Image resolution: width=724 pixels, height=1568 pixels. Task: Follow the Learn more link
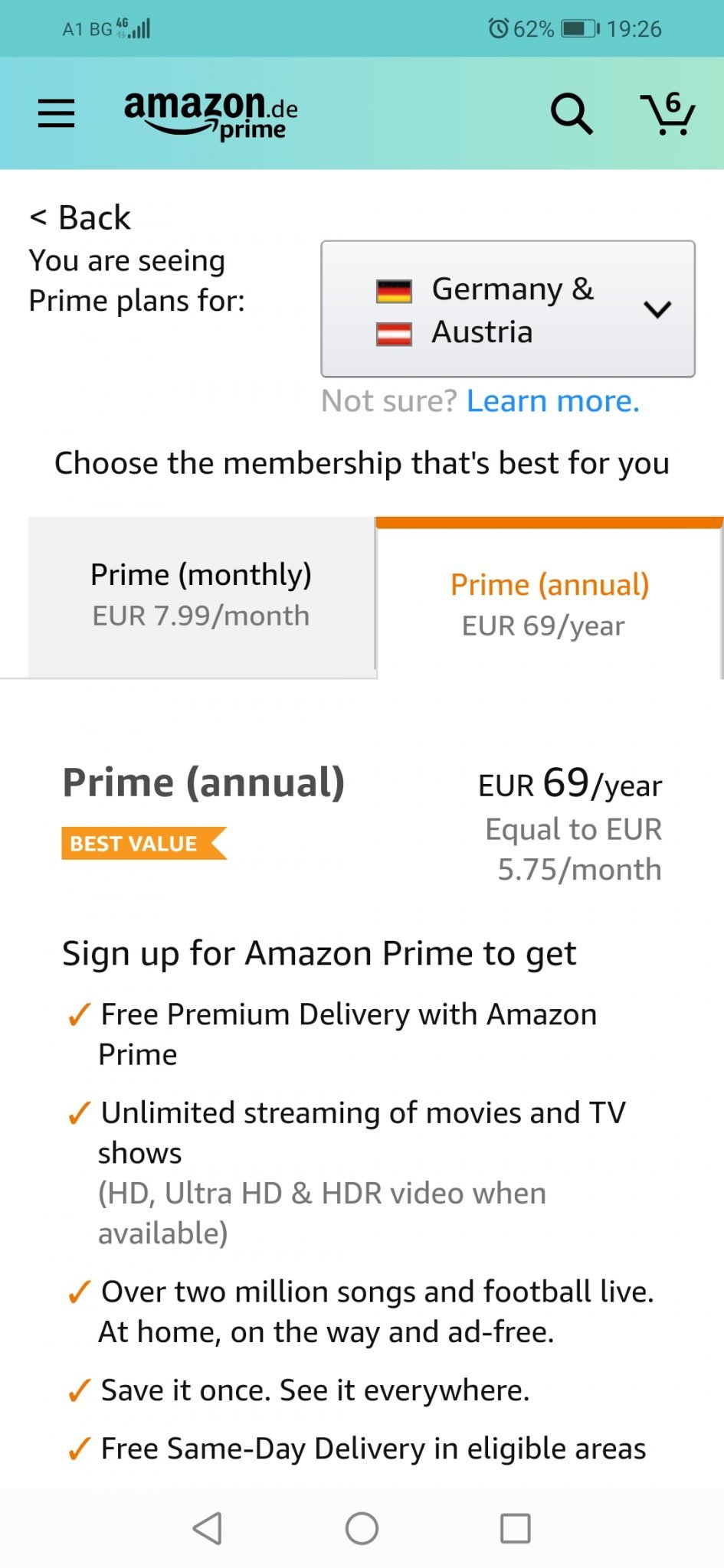click(552, 401)
